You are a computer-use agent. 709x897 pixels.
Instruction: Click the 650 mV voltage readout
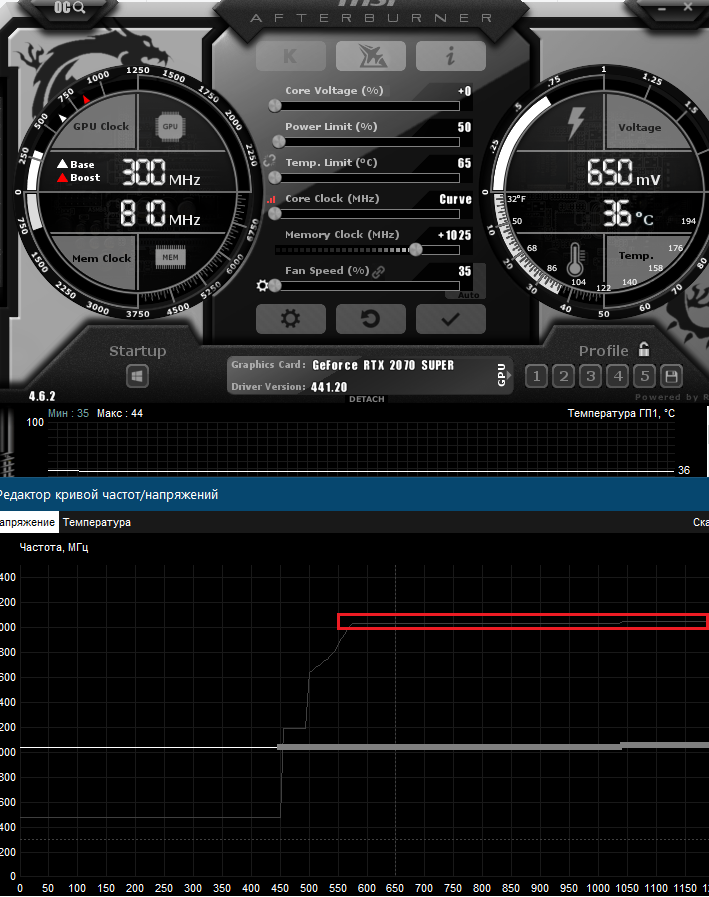(x=624, y=172)
